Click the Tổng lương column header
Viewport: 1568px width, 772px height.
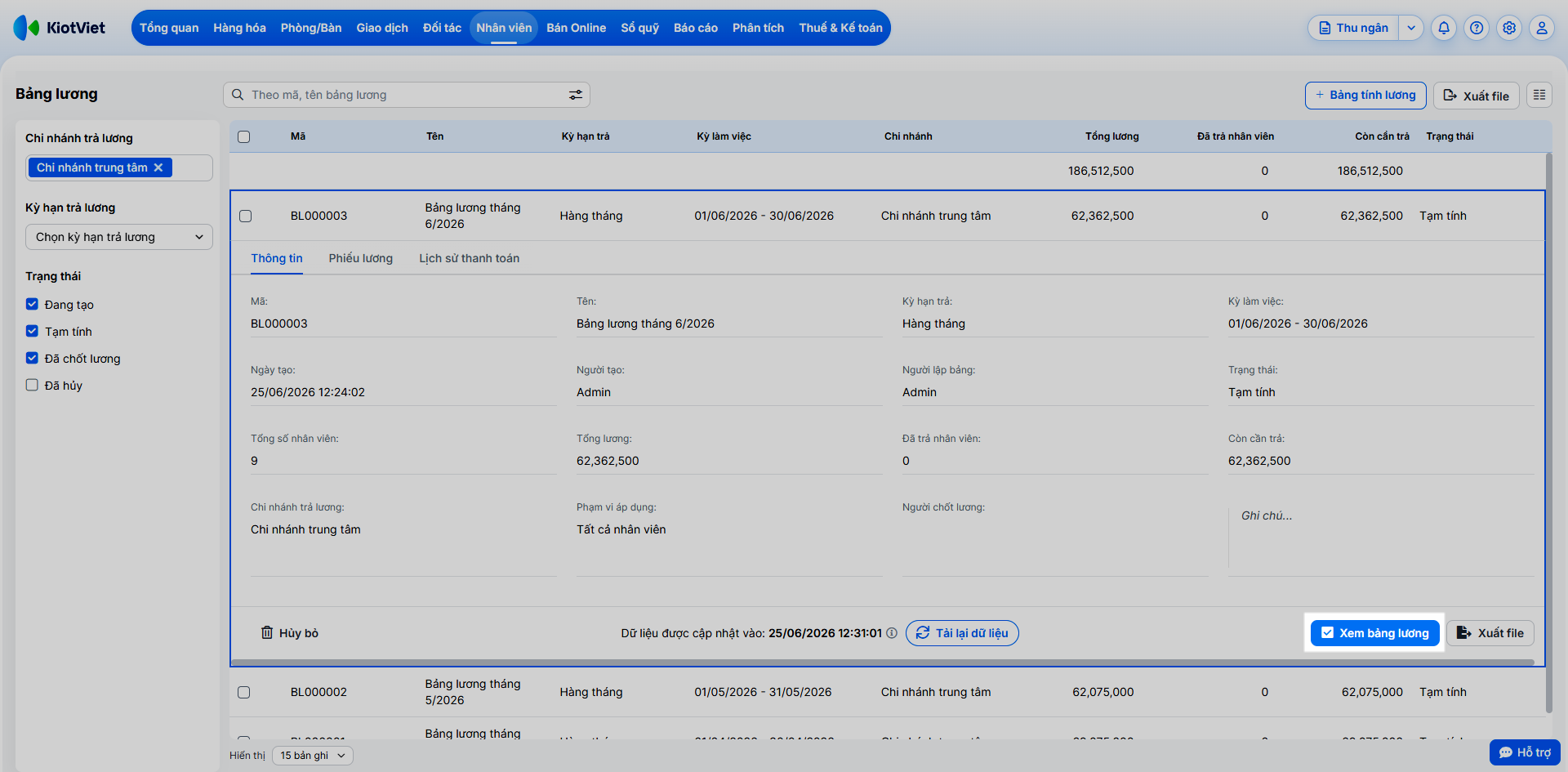(x=1111, y=136)
